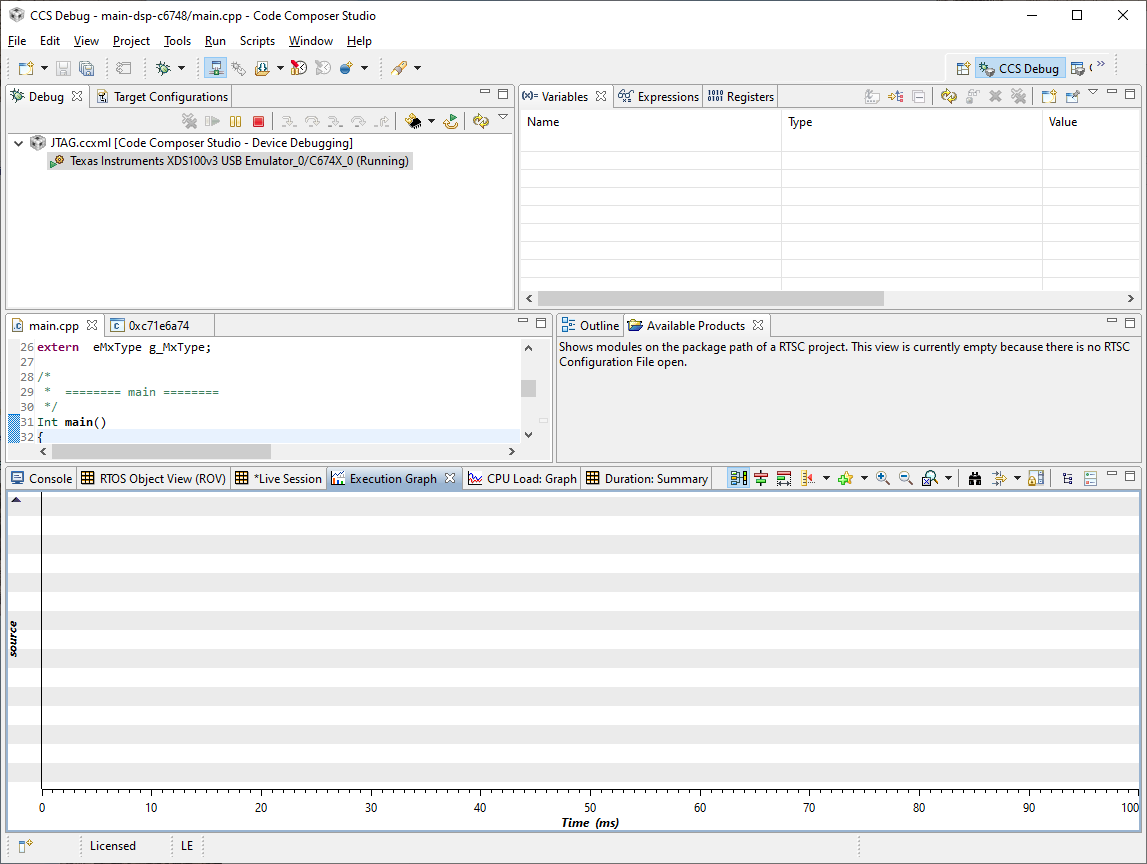Click the New file icon in main toolbar
Viewport: 1147px width, 864px height.
26,68
